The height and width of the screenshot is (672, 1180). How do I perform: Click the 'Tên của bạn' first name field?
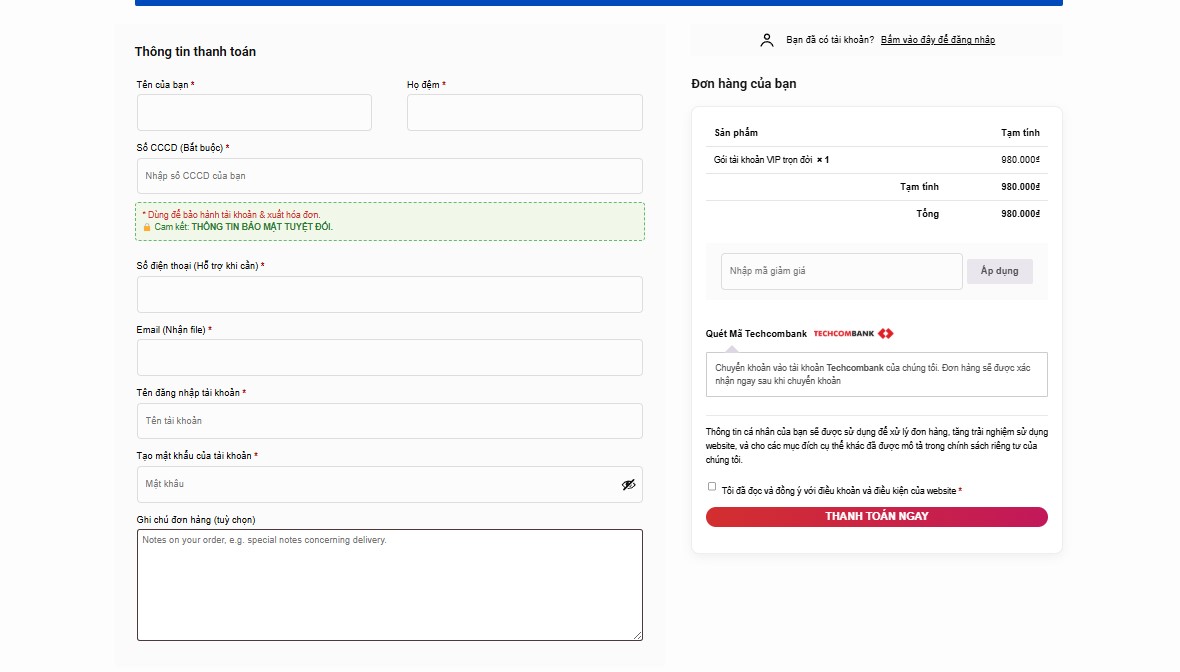point(253,112)
